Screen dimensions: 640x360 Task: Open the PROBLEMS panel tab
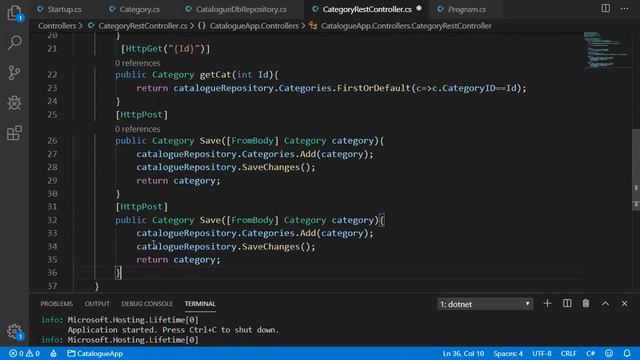(56, 304)
